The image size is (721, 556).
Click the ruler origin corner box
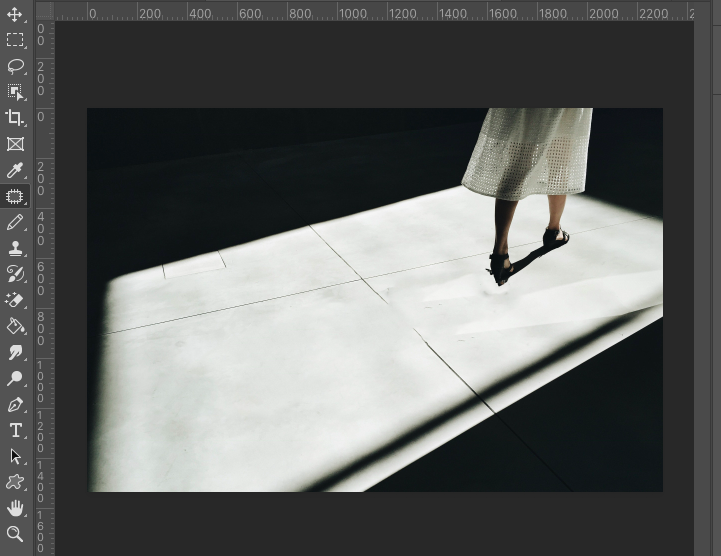45,11
